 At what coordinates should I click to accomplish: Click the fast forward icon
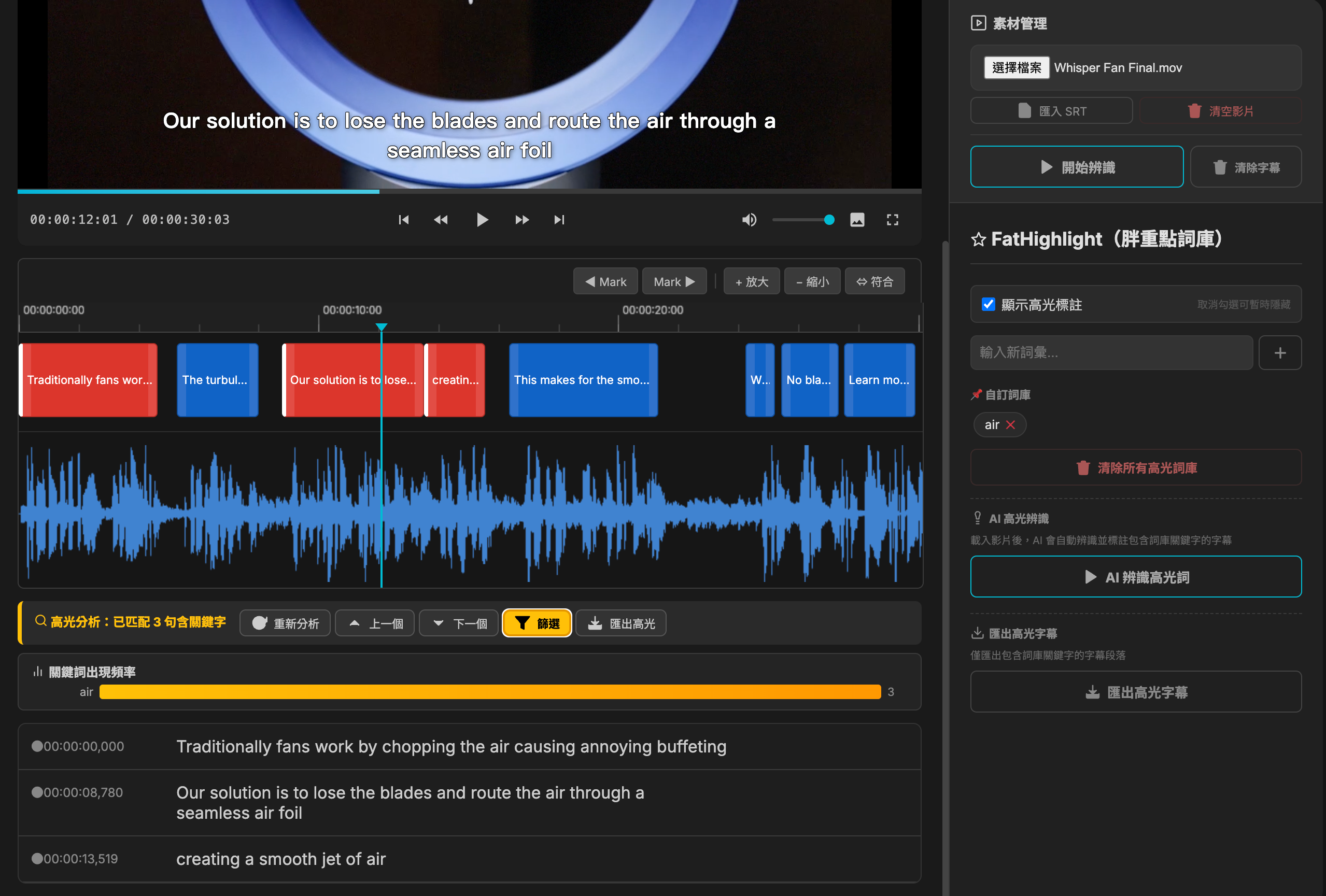pos(521,220)
